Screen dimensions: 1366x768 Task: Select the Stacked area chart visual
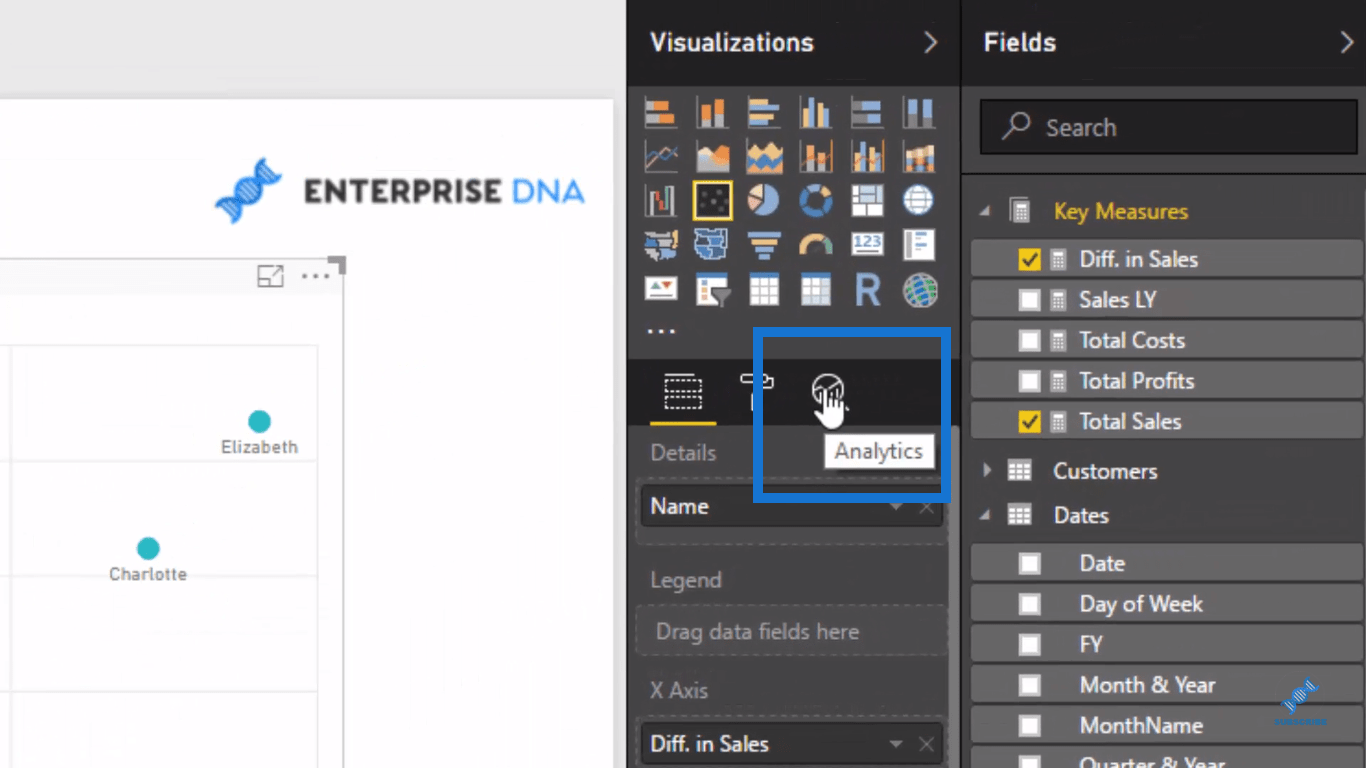tap(764, 156)
